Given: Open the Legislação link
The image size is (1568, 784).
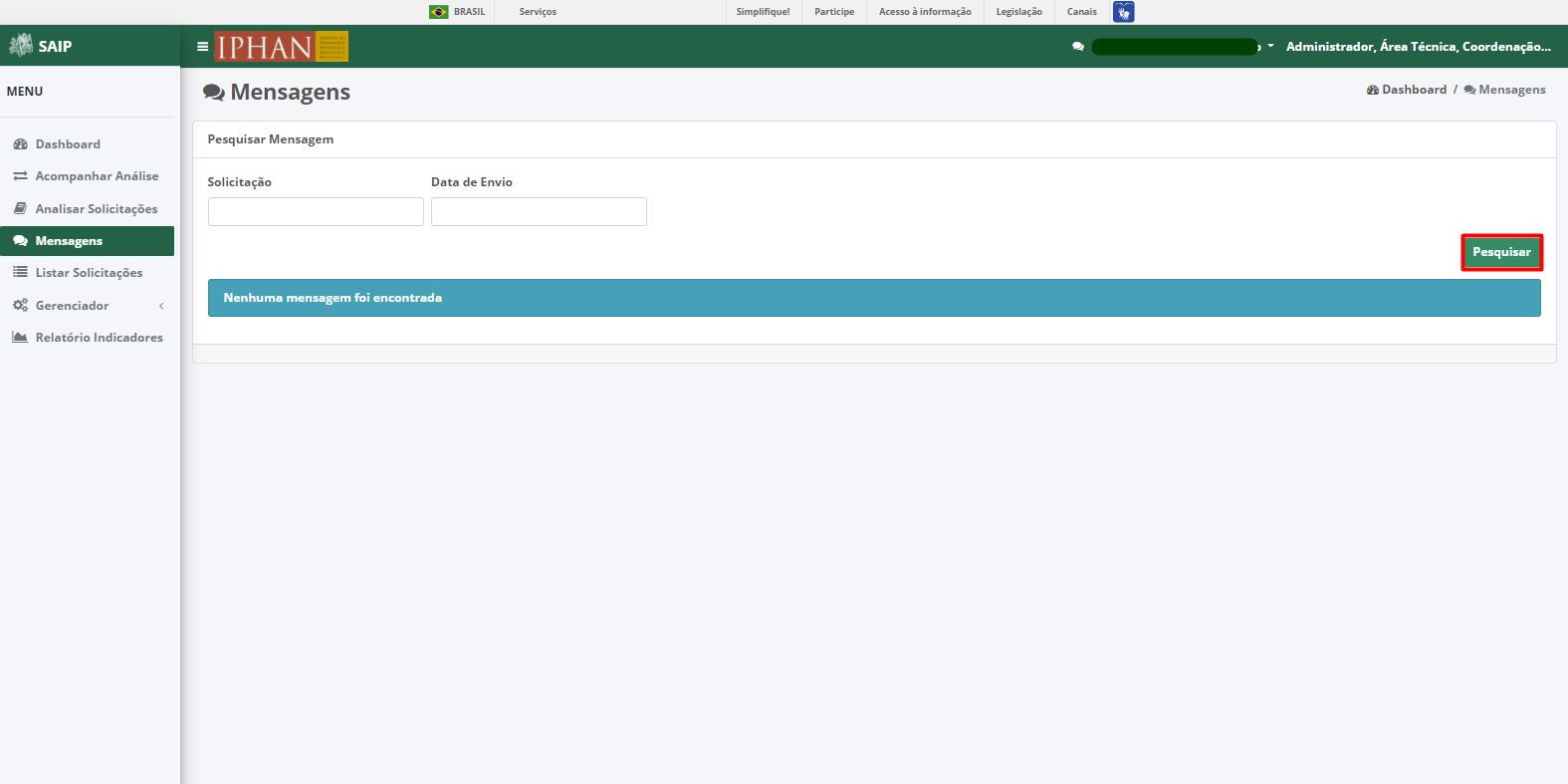Looking at the screenshot, I should coord(1019,12).
